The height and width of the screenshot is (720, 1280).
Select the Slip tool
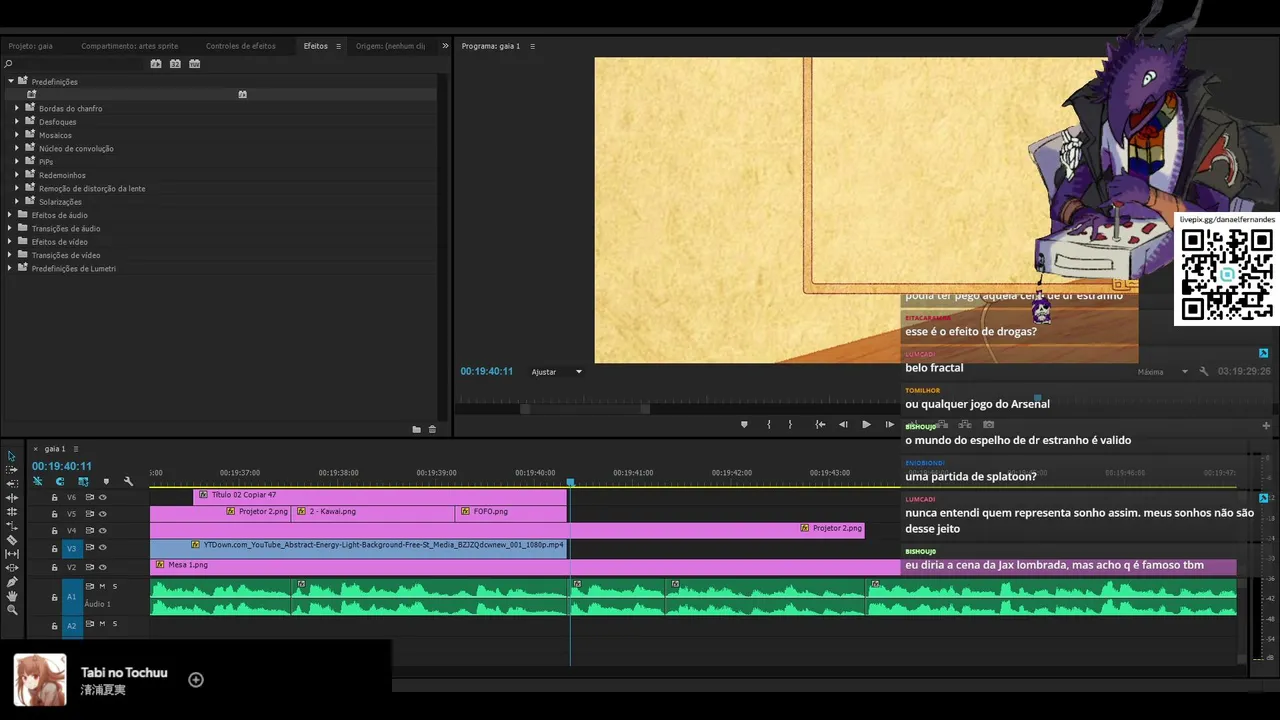click(x=12, y=554)
